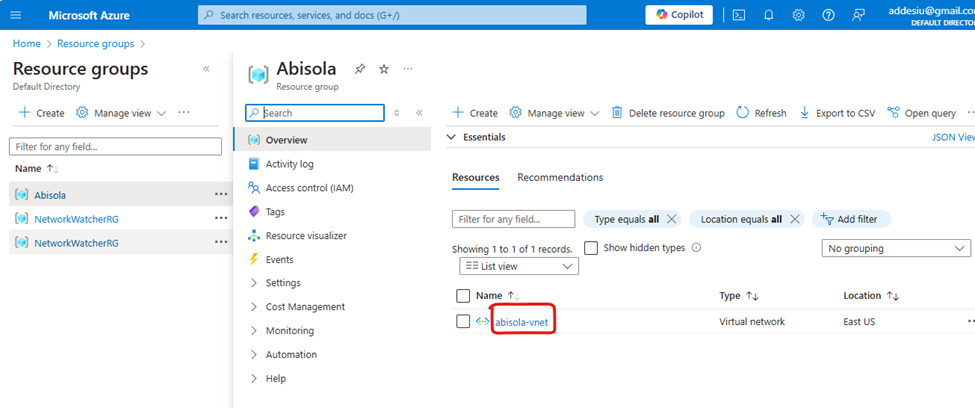
Task: Select the abisola-vnet row checkbox
Action: [x=463, y=321]
